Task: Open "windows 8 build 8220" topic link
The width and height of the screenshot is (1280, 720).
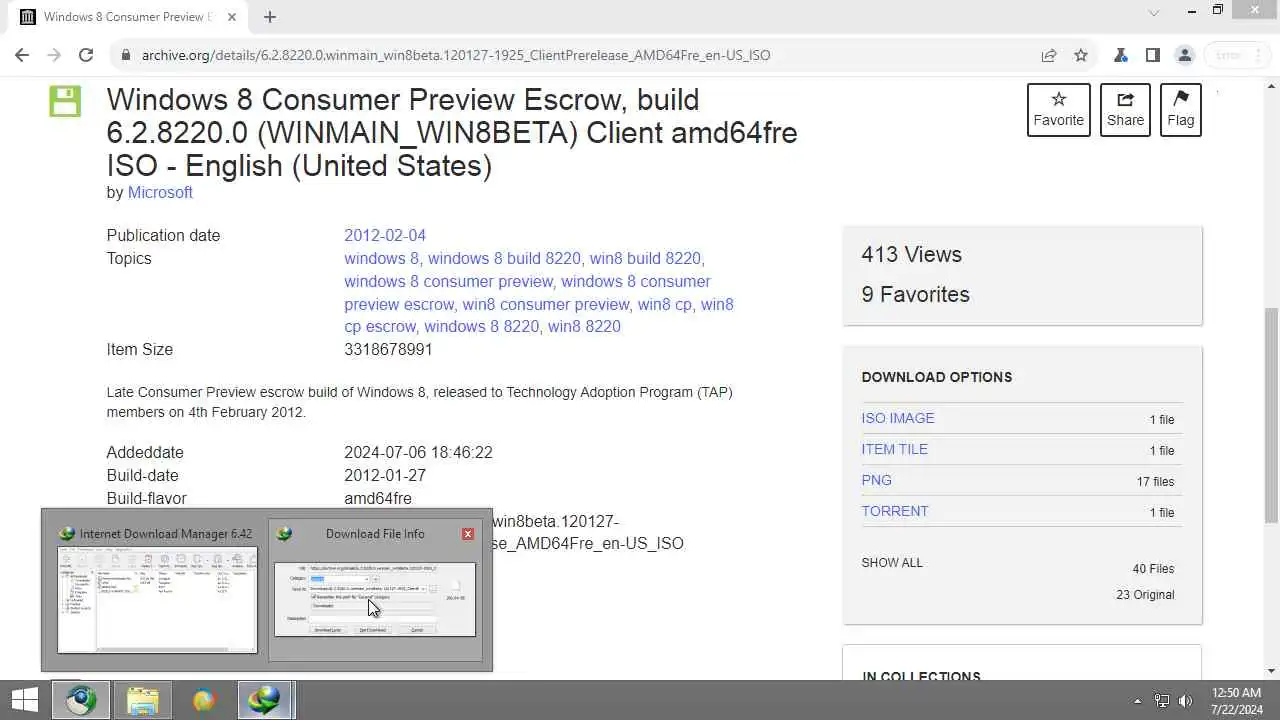Action: coord(506,258)
